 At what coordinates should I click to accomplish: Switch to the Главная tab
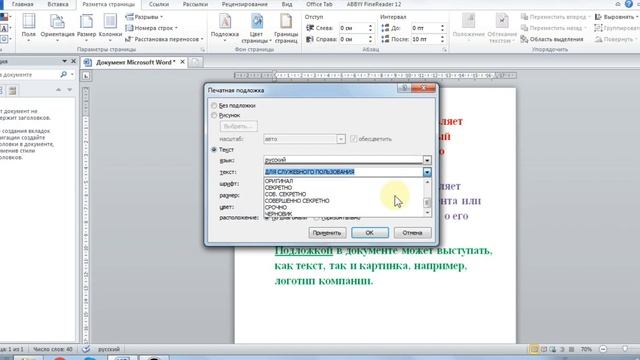tap(22, 4)
